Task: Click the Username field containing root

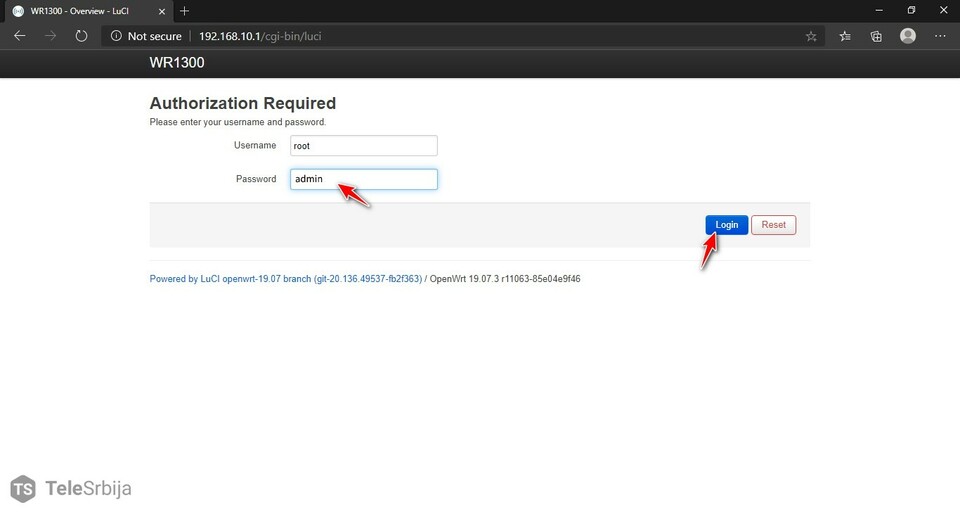Action: point(364,146)
